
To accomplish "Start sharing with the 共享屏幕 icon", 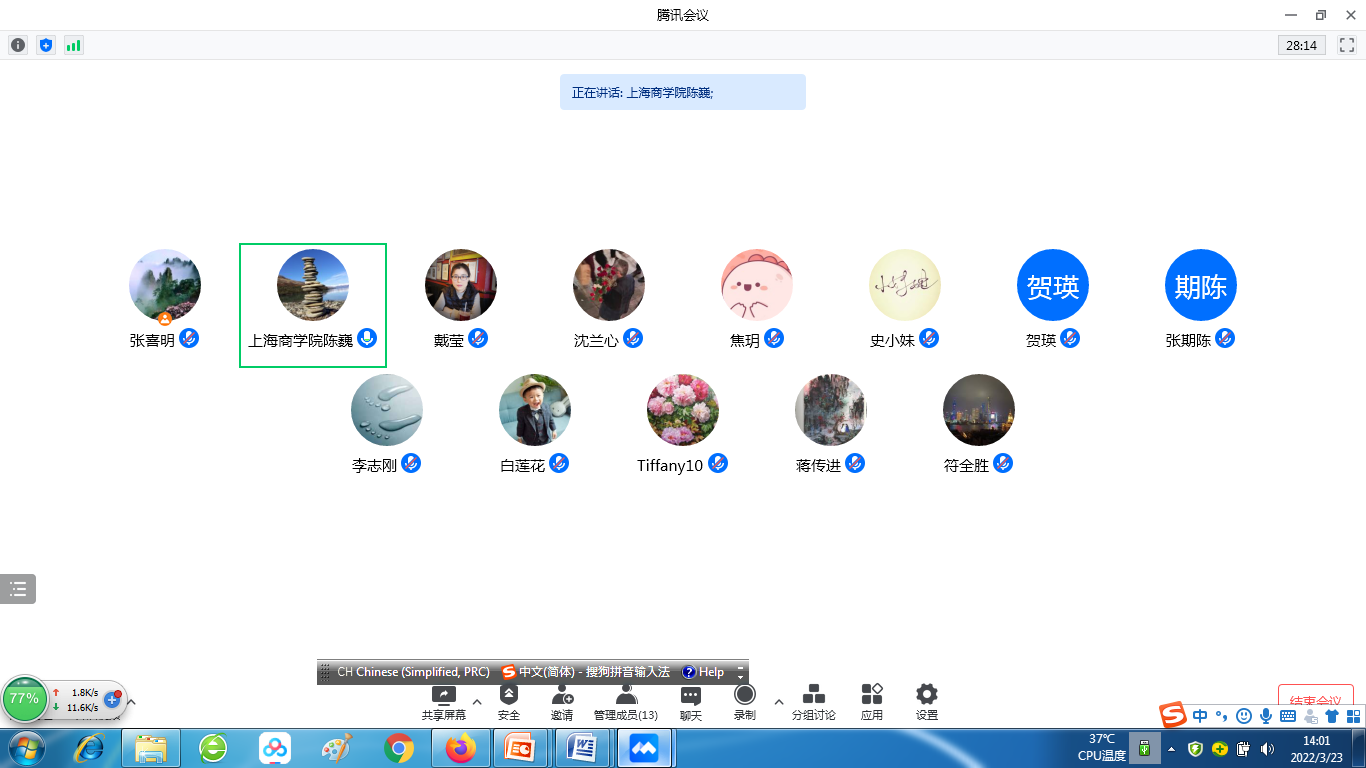I will (x=442, y=700).
